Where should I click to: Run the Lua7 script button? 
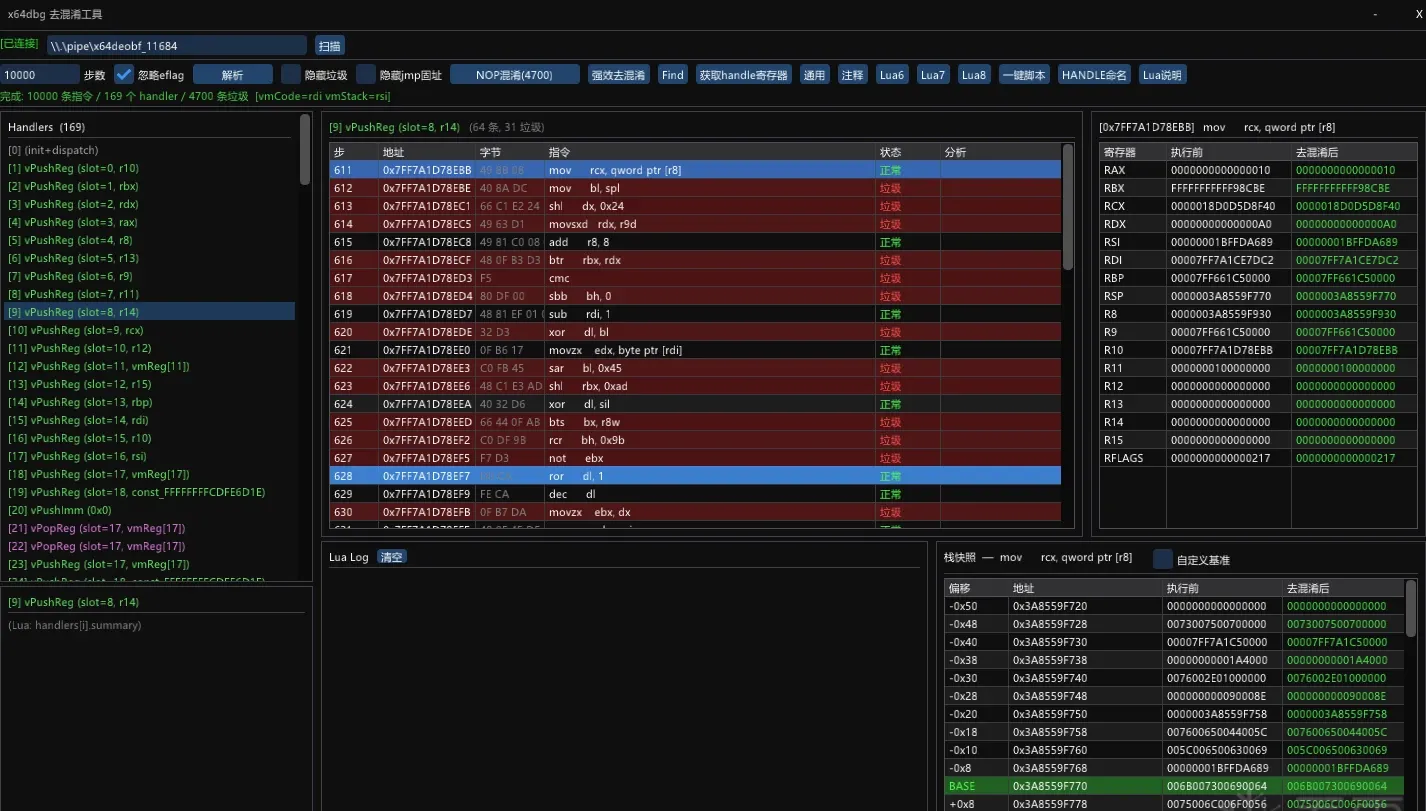[932, 74]
